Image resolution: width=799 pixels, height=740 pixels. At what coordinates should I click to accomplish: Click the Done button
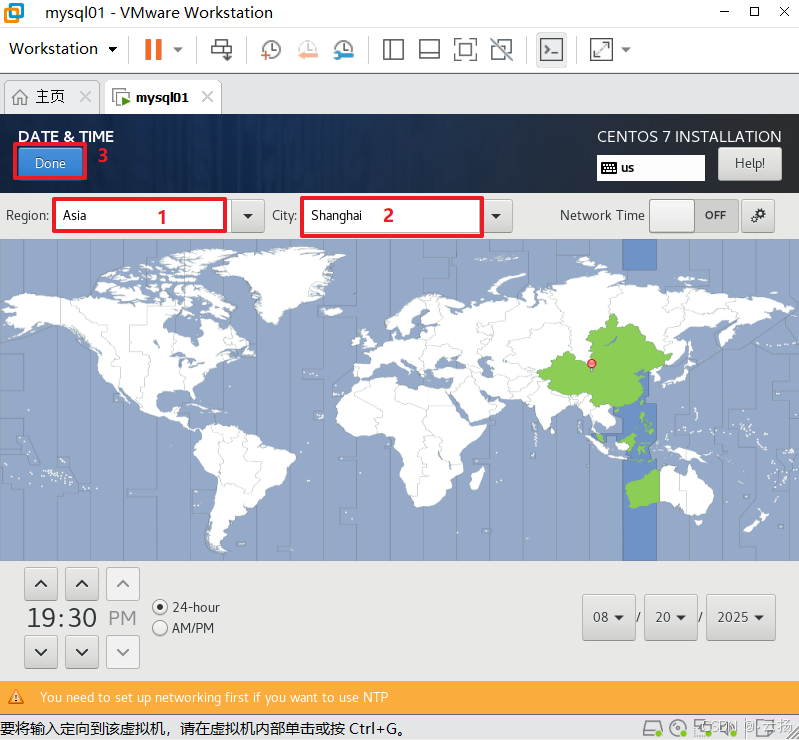click(50, 163)
